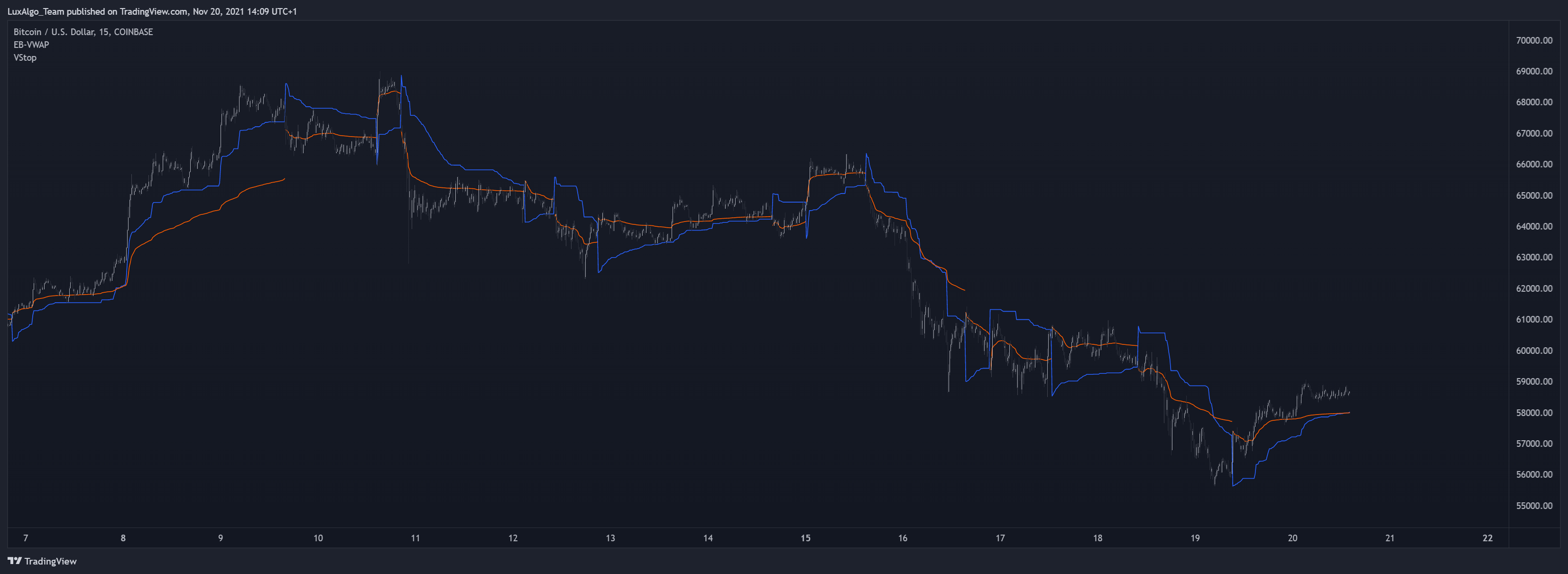Viewport: 1568px width, 574px height.
Task: Click date 17 on the time axis
Action: (1000, 538)
